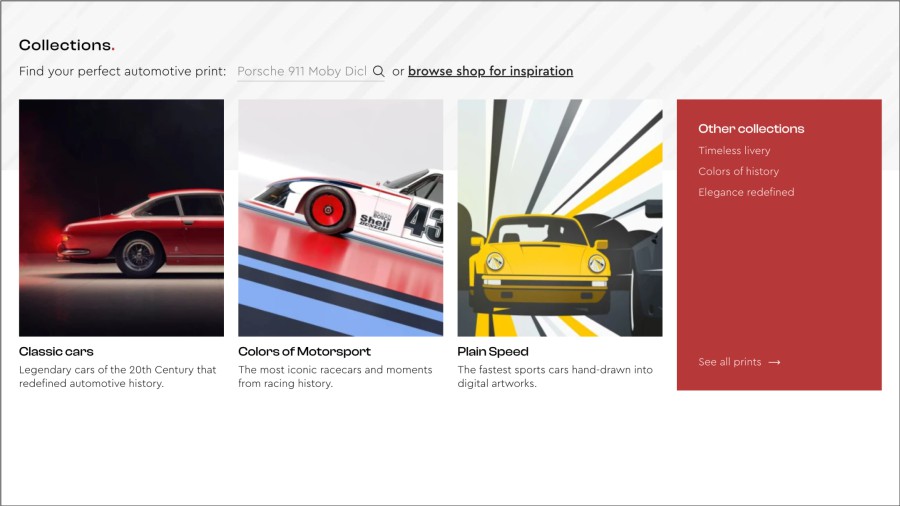Click the arrow beside See all prints
Viewport: 900px width, 506px height.
pos(774,362)
